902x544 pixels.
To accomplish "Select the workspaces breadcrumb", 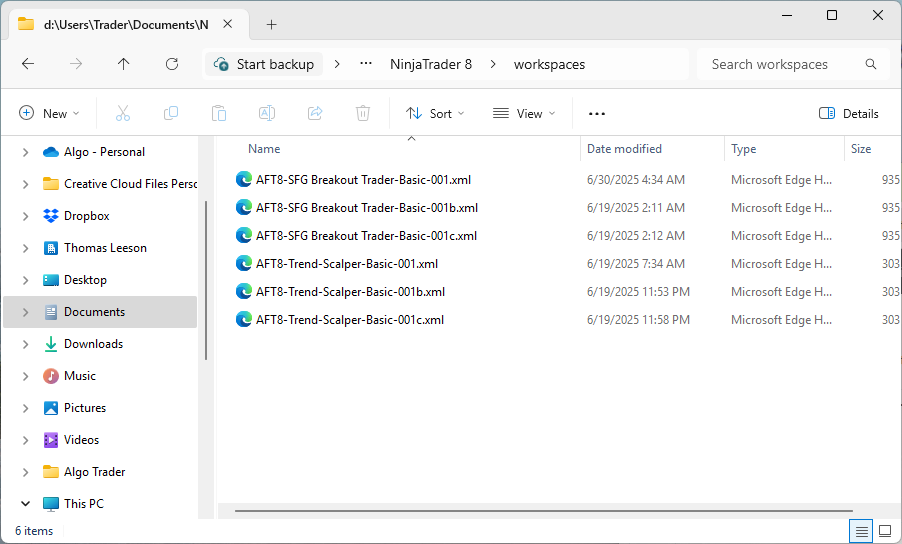I will 549,64.
